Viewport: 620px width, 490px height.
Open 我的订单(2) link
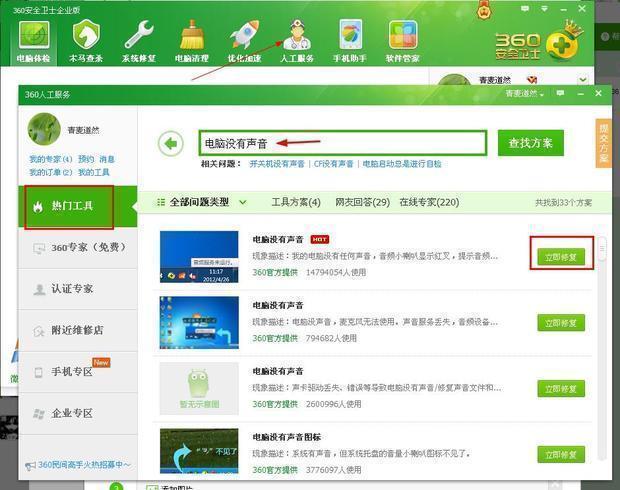tap(51, 172)
